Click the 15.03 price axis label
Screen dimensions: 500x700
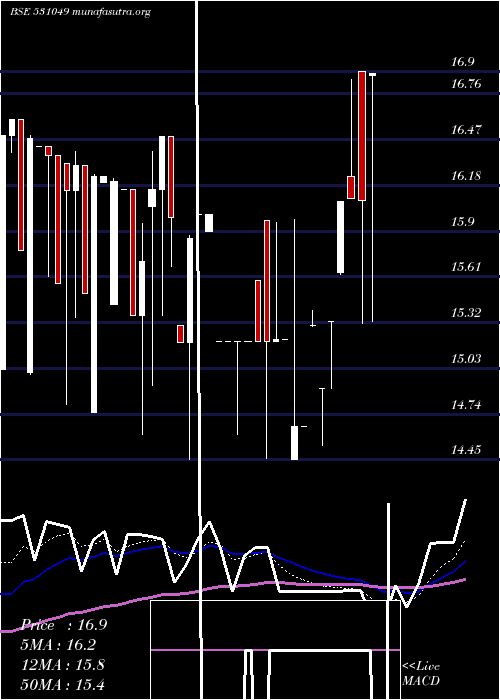pyautogui.click(x=466, y=359)
